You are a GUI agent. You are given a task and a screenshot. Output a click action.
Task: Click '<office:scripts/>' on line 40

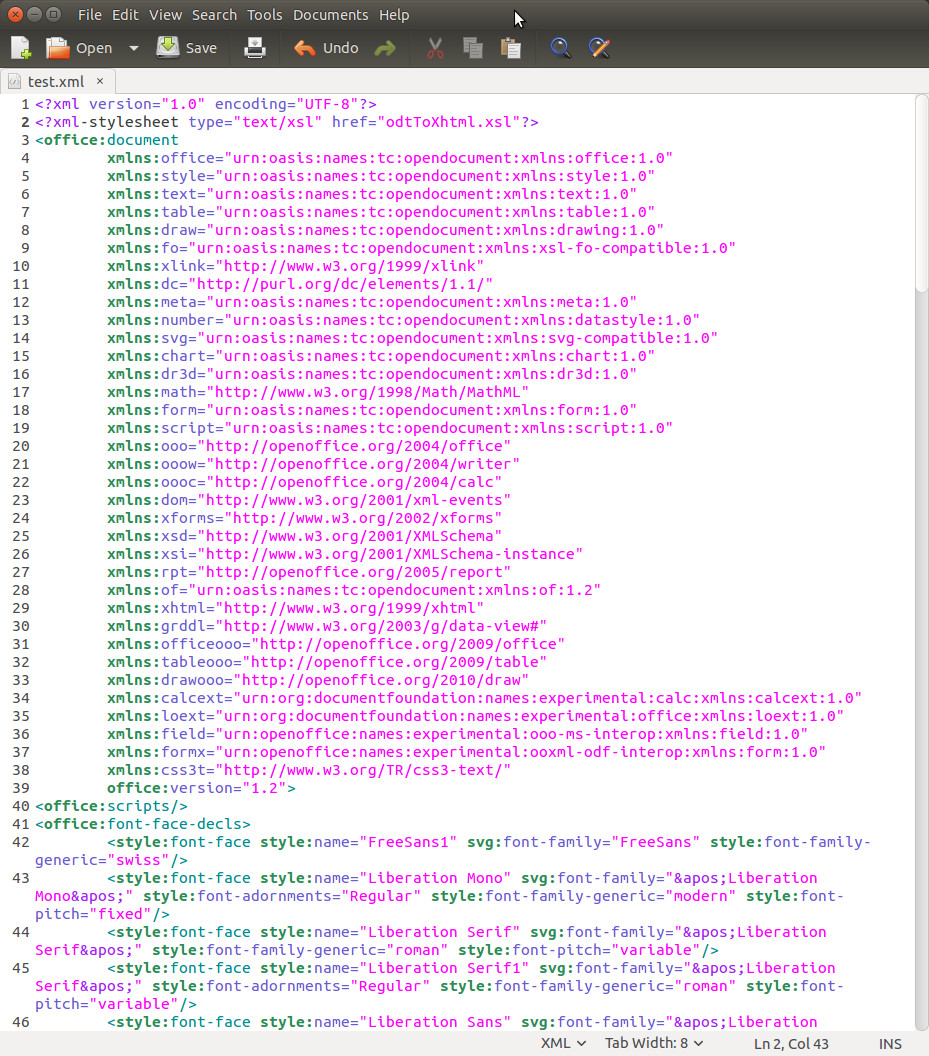[x=111, y=806]
